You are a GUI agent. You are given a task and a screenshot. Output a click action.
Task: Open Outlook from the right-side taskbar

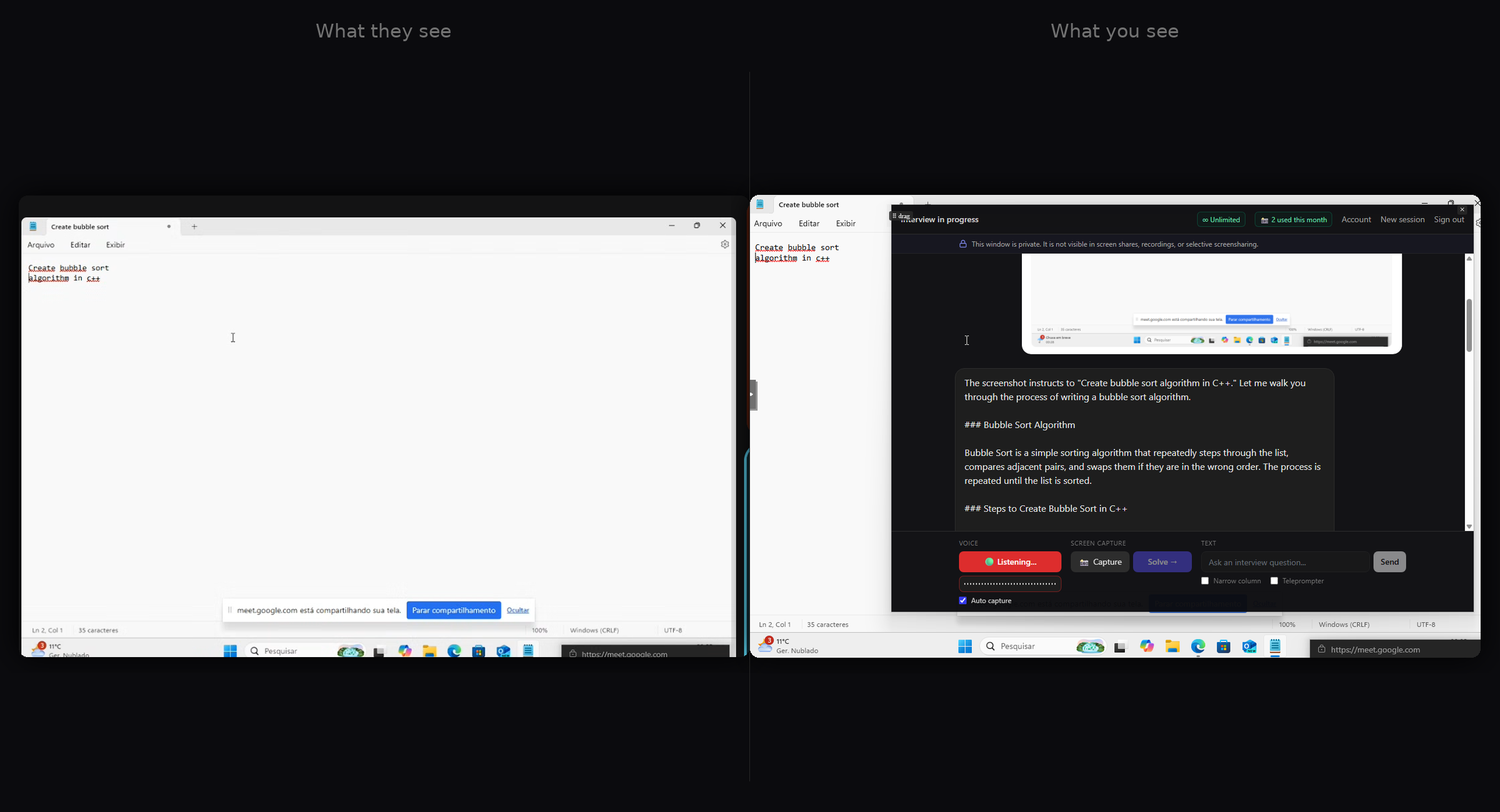tap(1249, 646)
